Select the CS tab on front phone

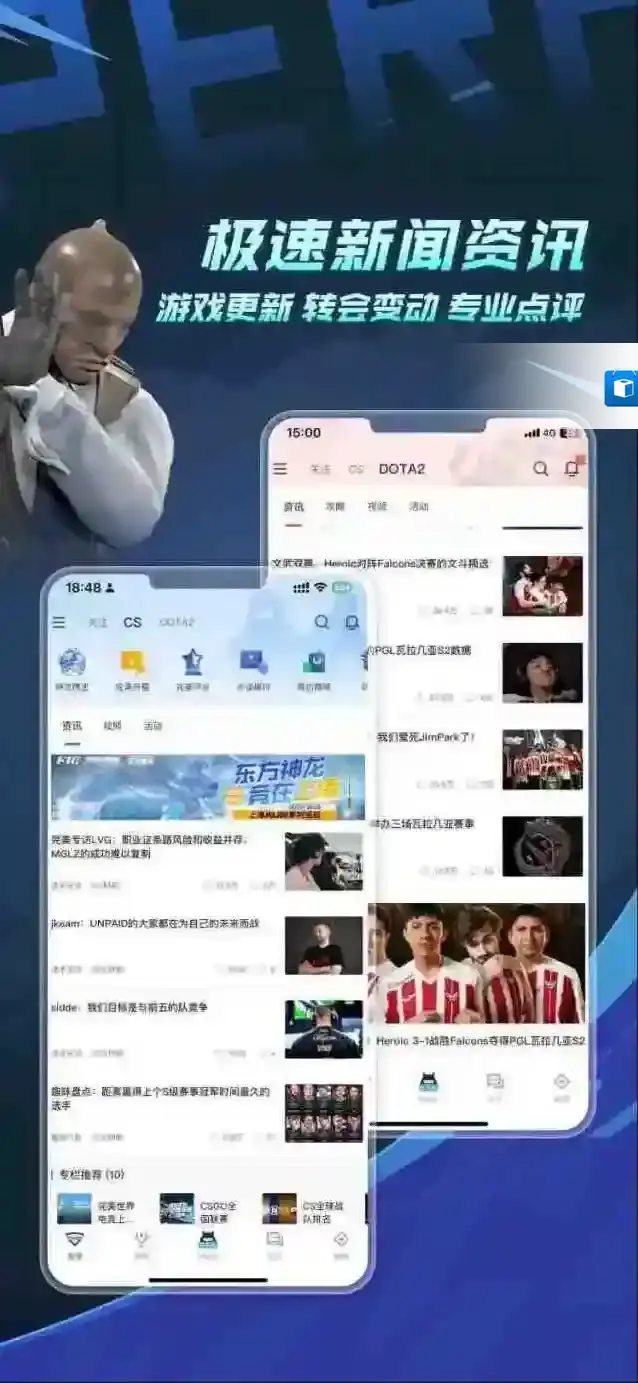[x=132, y=622]
